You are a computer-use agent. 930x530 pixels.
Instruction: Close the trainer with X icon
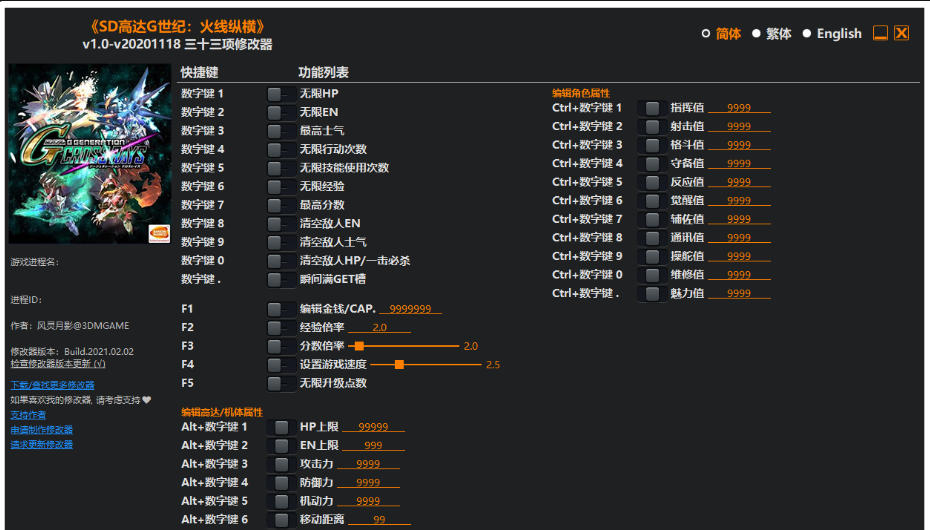(902, 33)
